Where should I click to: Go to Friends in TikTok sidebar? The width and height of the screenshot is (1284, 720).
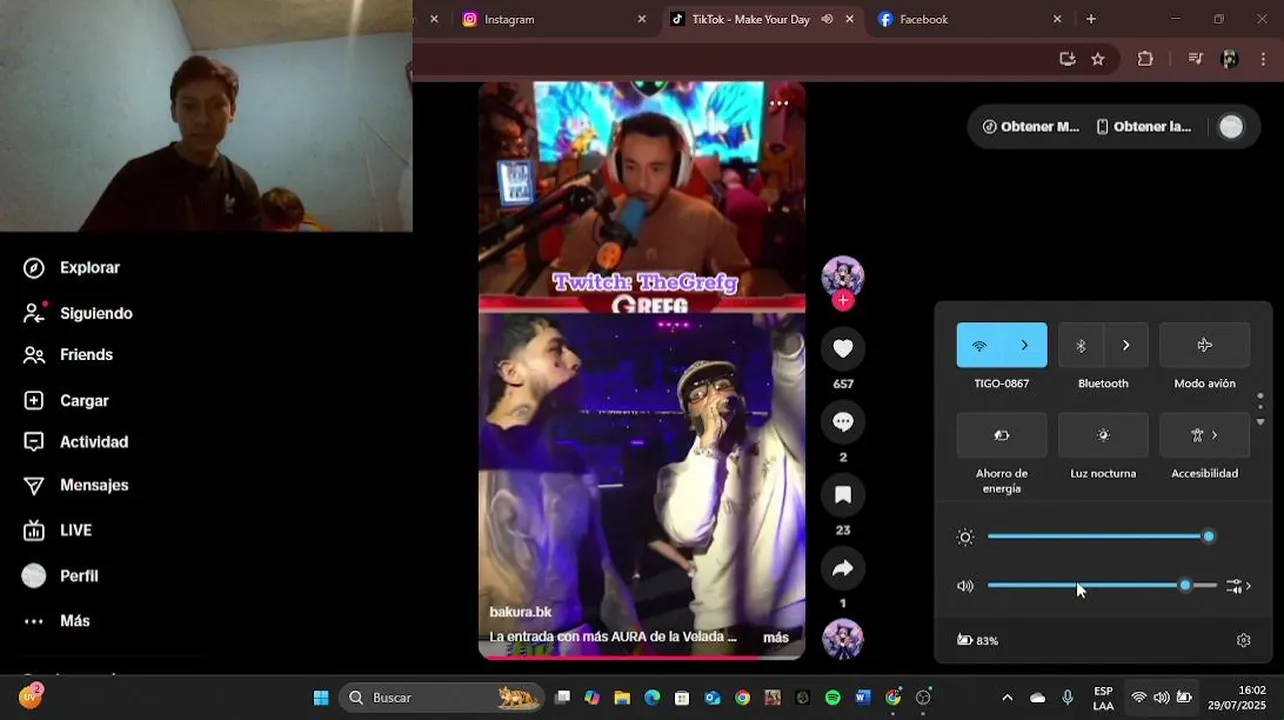click(x=68, y=355)
